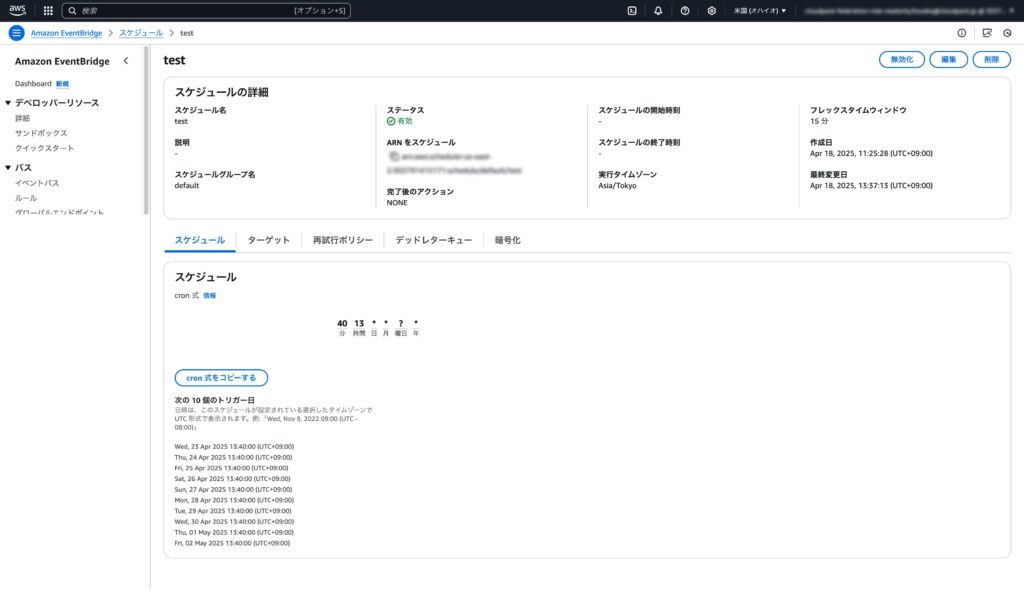Click the 有効 status text

pos(405,121)
